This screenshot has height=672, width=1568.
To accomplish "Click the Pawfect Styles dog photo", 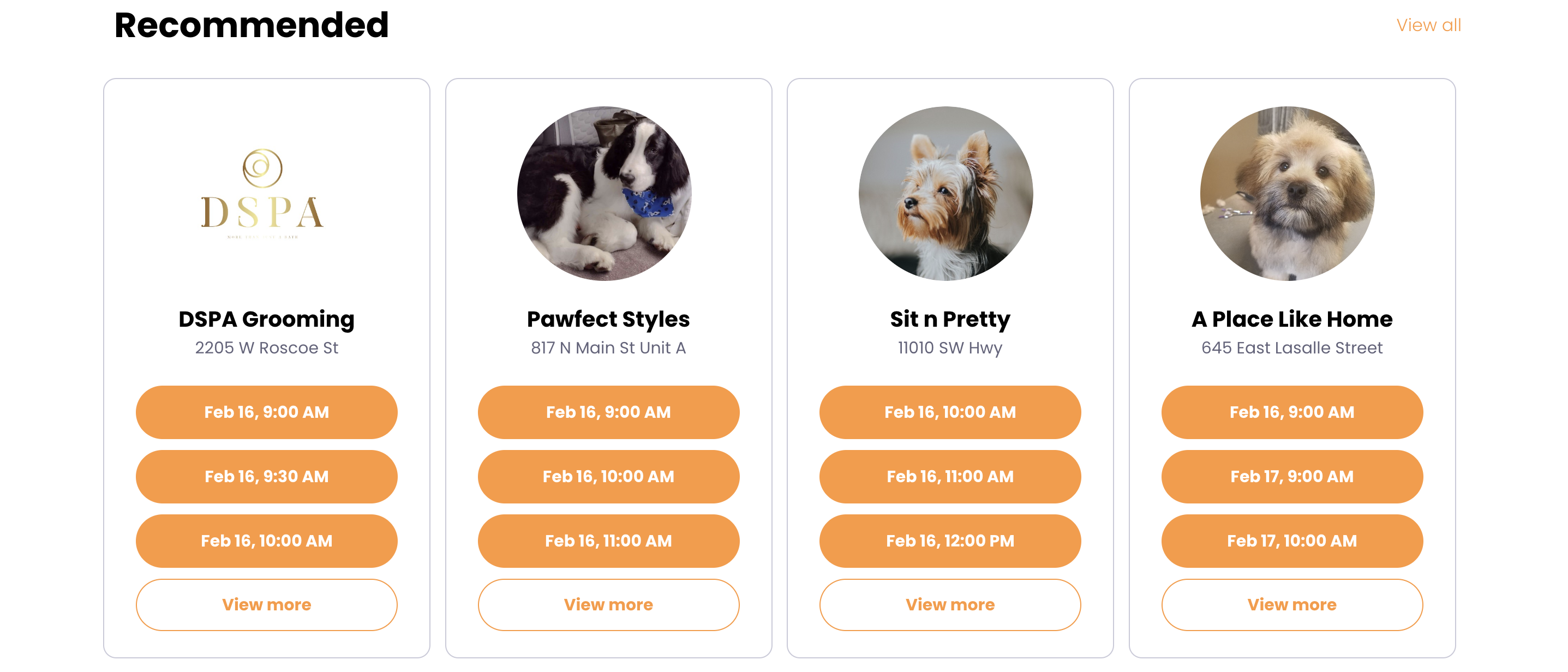I will [x=604, y=194].
